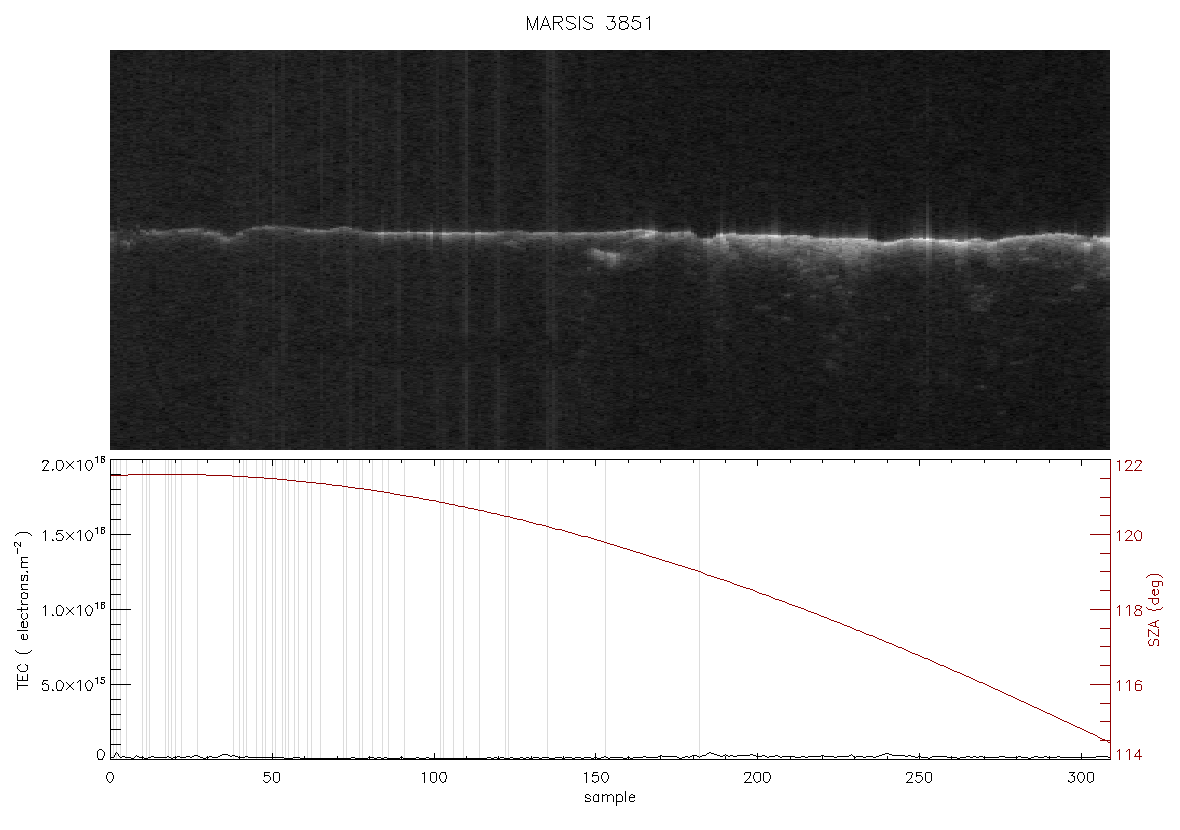Click the 116 SZA tick label
Screen dimensions: 1180x830
(x=1129, y=686)
